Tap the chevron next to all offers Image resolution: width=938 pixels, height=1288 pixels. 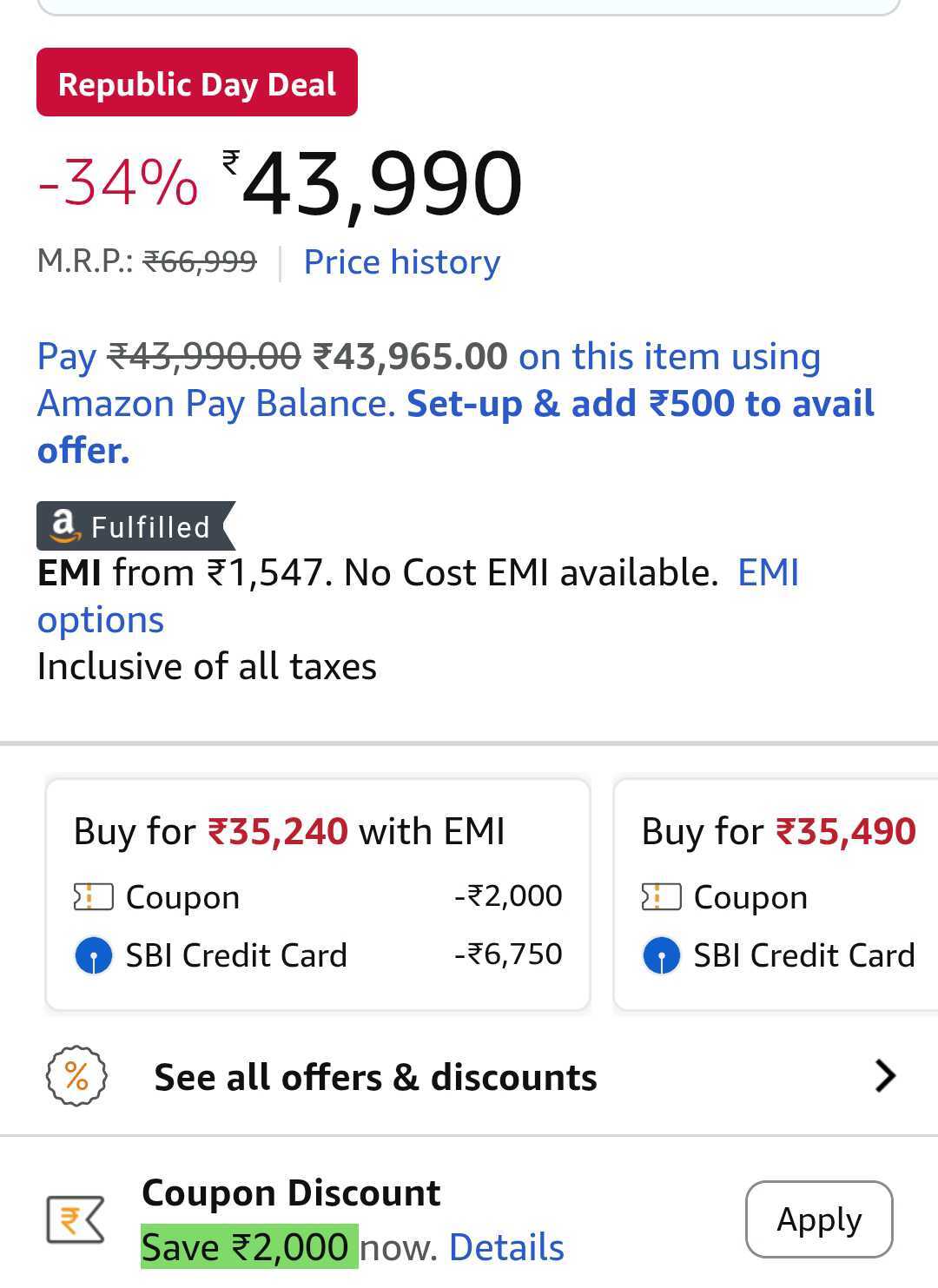884,1076
